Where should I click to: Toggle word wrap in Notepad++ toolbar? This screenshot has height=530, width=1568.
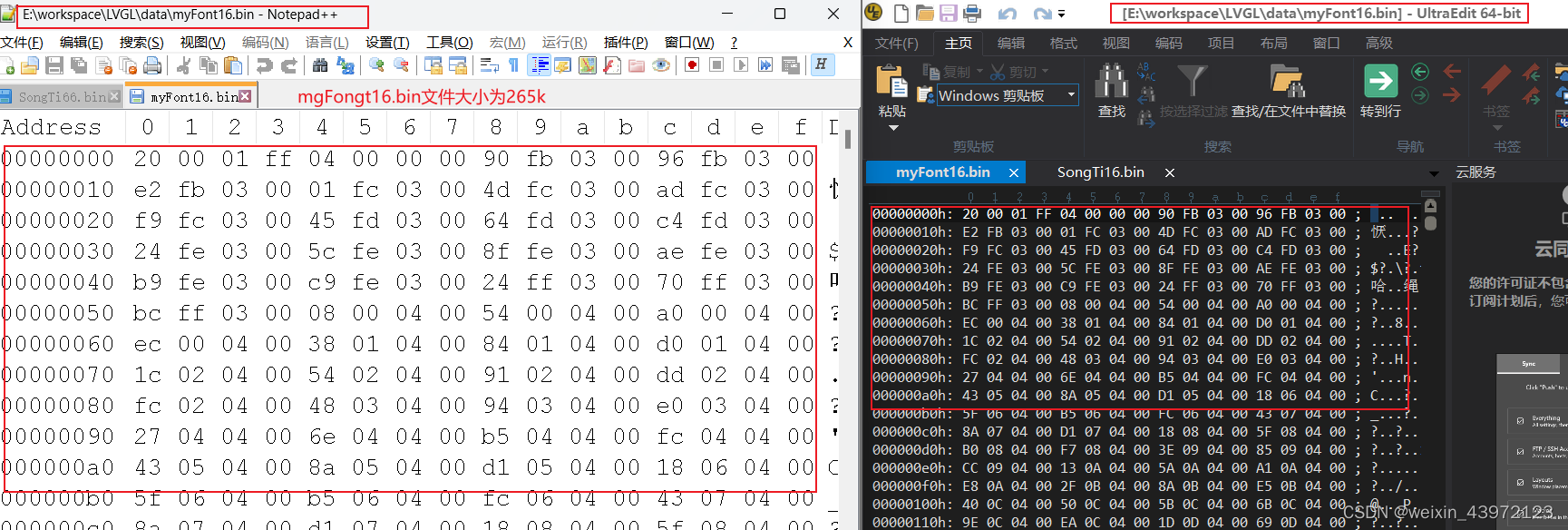pos(490,65)
